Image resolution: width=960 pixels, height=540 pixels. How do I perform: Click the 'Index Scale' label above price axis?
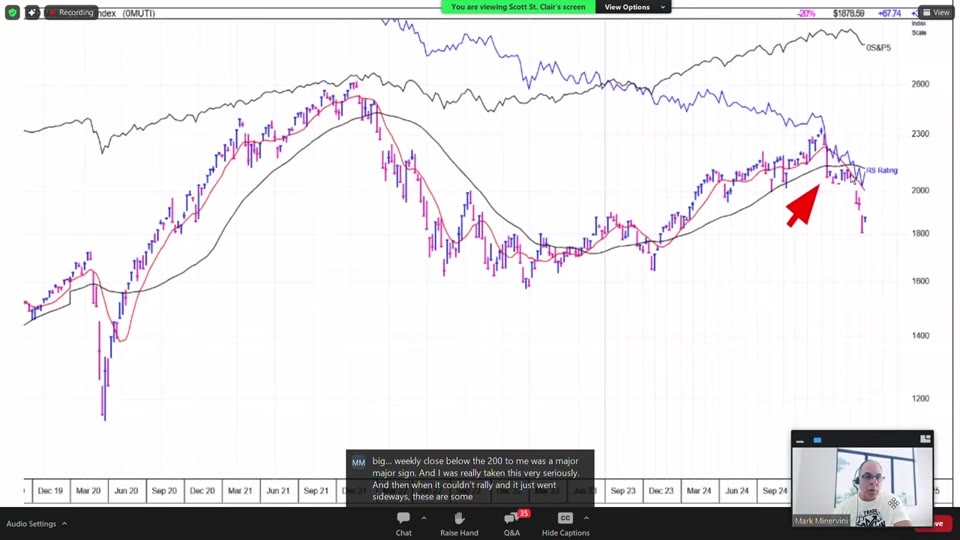point(919,28)
